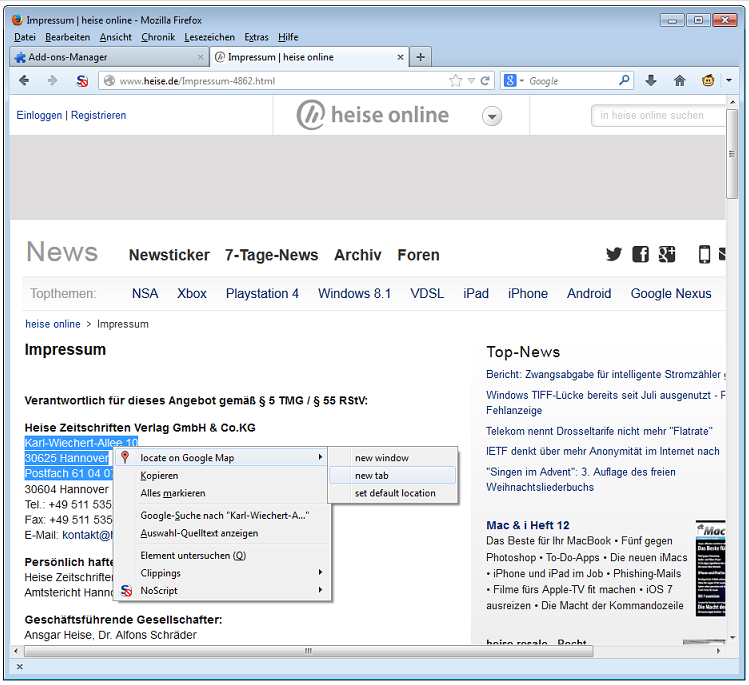Screen dimensions: 749x685
Task: Choose new tab submenu option
Action: [393, 475]
